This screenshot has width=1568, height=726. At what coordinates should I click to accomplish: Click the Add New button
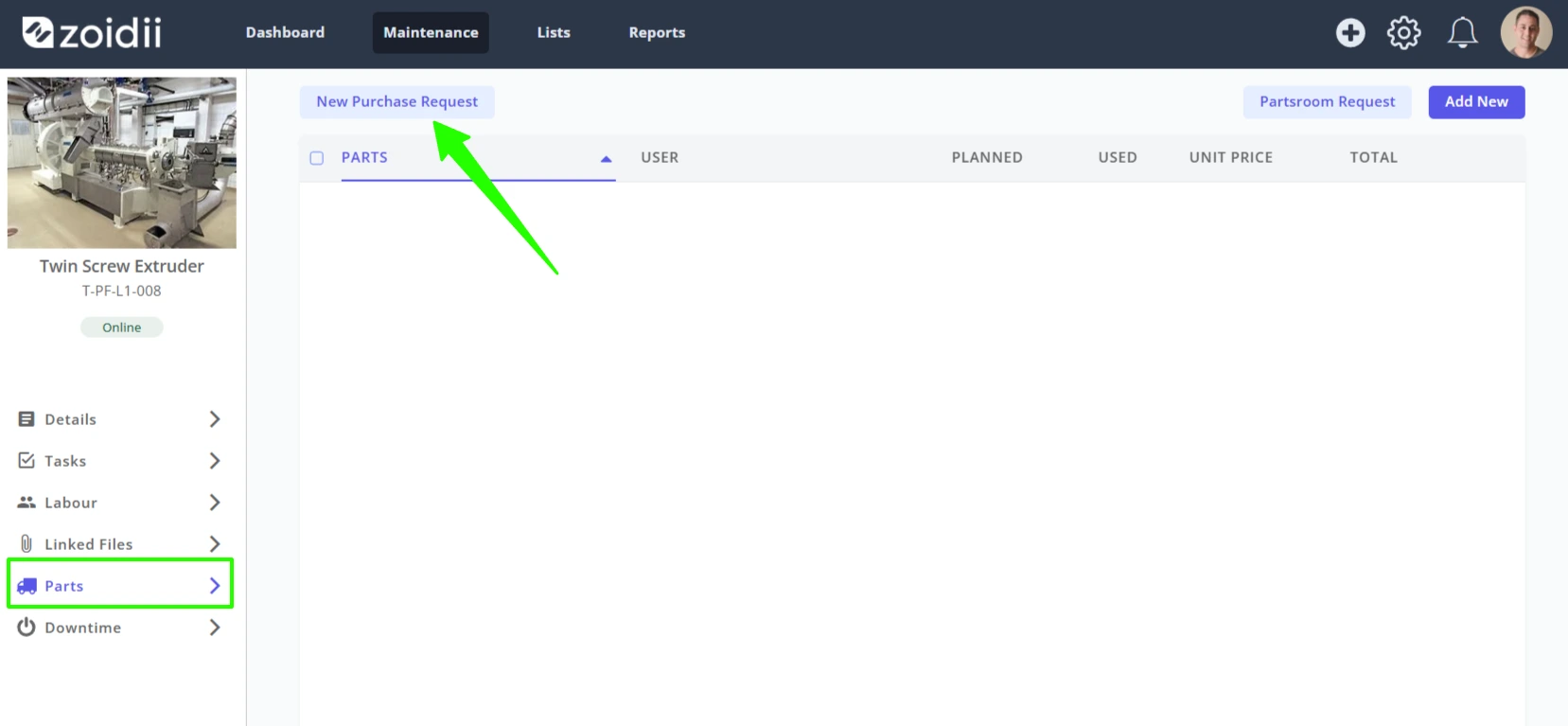1476,102
